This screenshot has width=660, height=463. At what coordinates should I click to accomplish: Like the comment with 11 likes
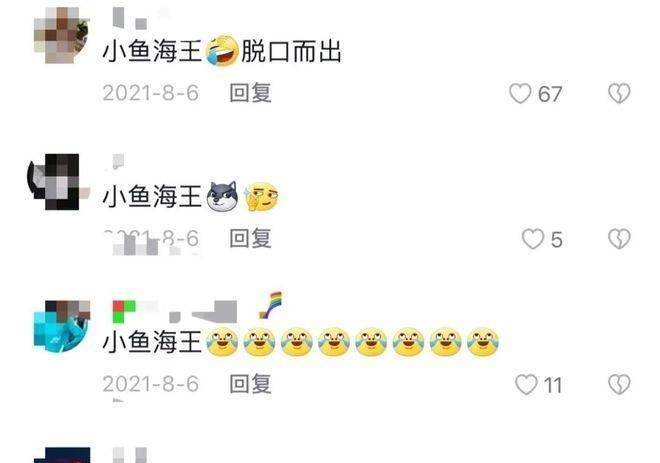click(526, 385)
